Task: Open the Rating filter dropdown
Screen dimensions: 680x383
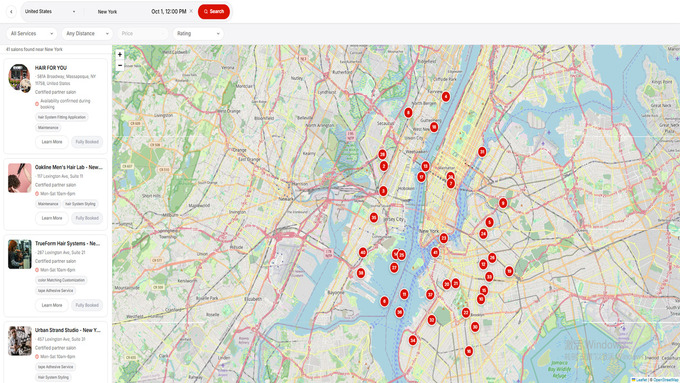Action: coord(198,33)
